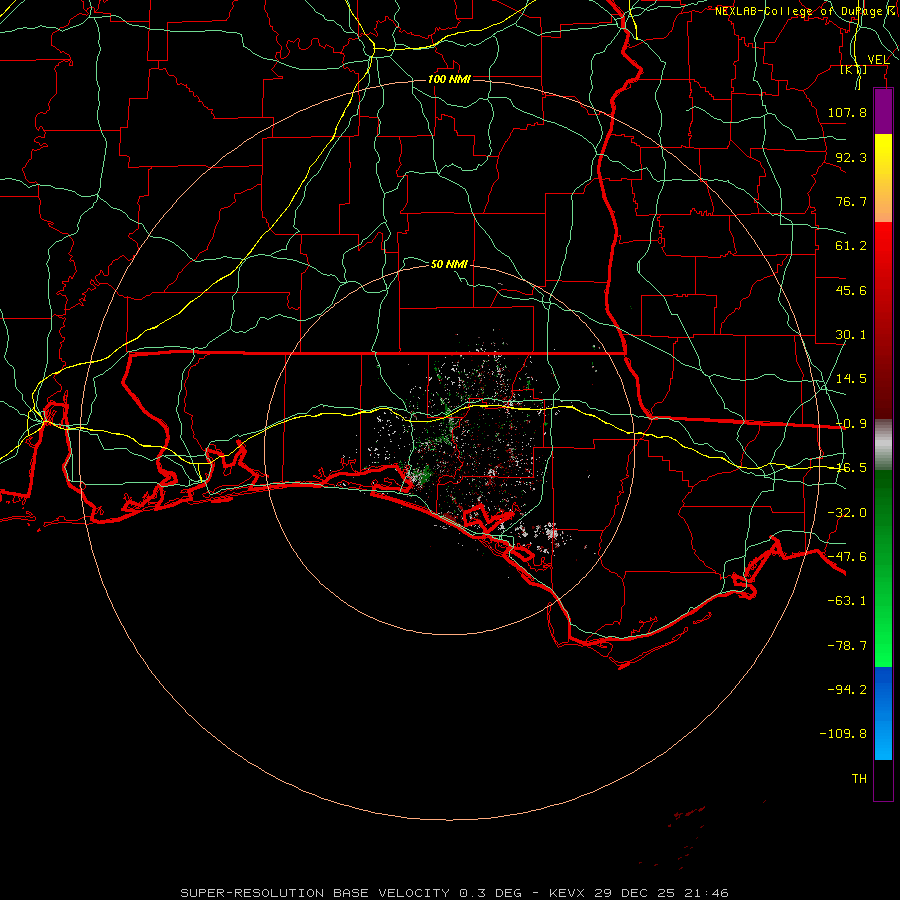
Task: Click the NEXLAB-College of DuPage credit text
Action: tap(806, 11)
